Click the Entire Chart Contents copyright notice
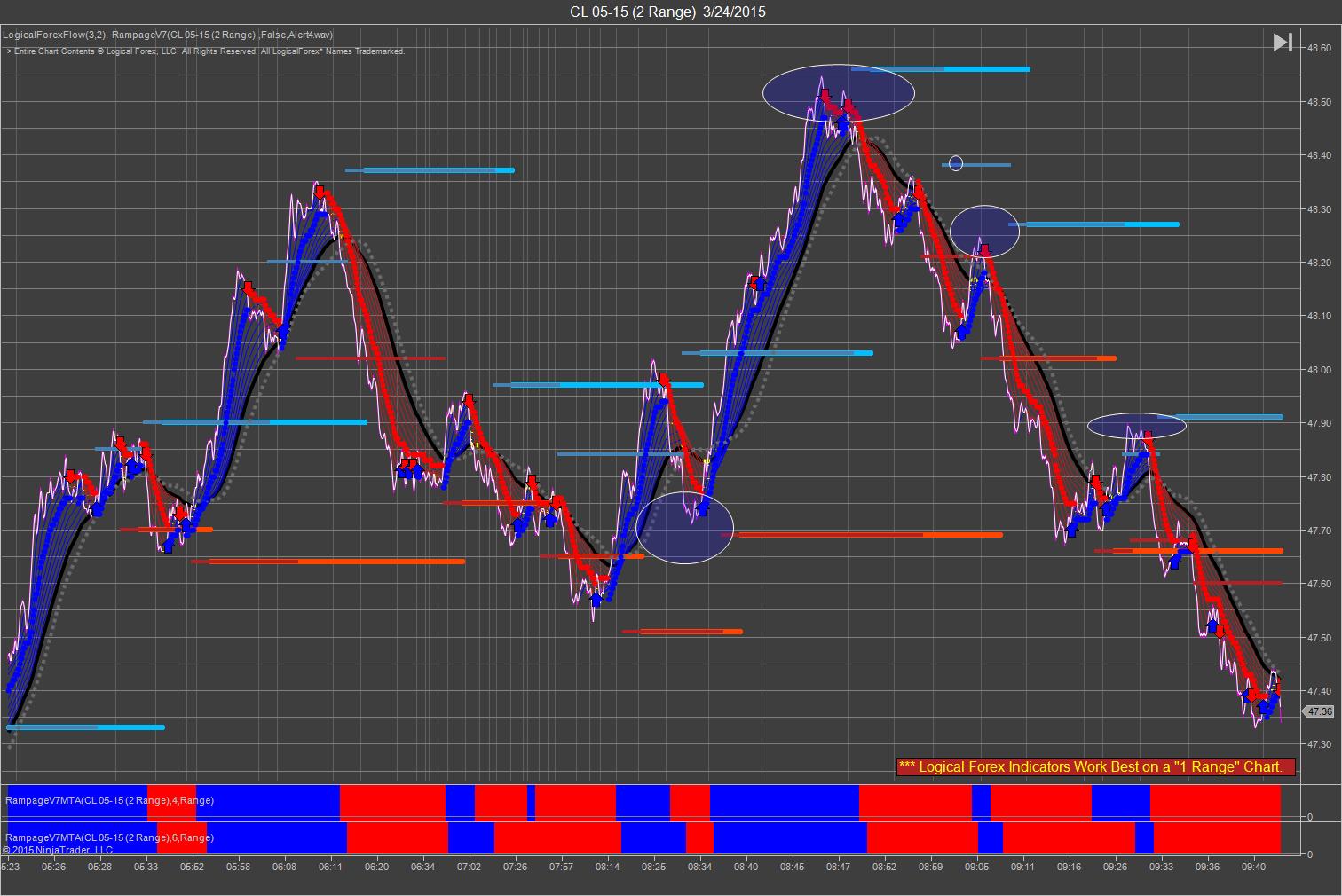 click(206, 51)
